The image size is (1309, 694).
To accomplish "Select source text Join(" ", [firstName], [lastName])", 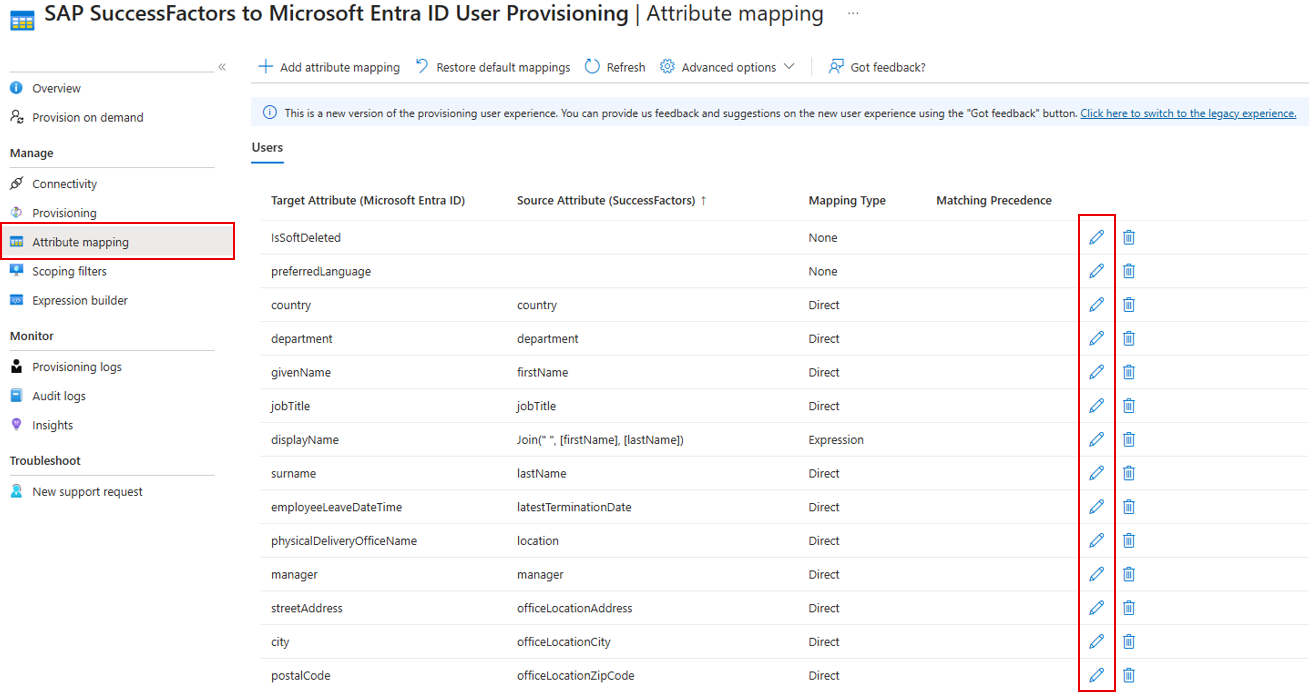I will click(600, 440).
